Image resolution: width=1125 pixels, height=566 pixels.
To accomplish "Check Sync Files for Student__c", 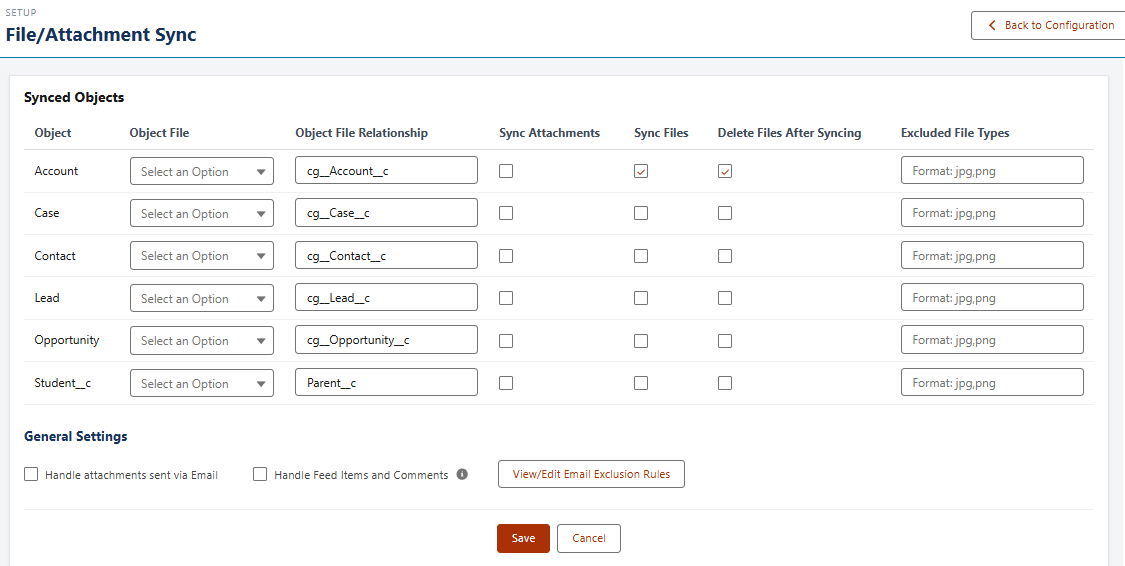I will click(641, 383).
